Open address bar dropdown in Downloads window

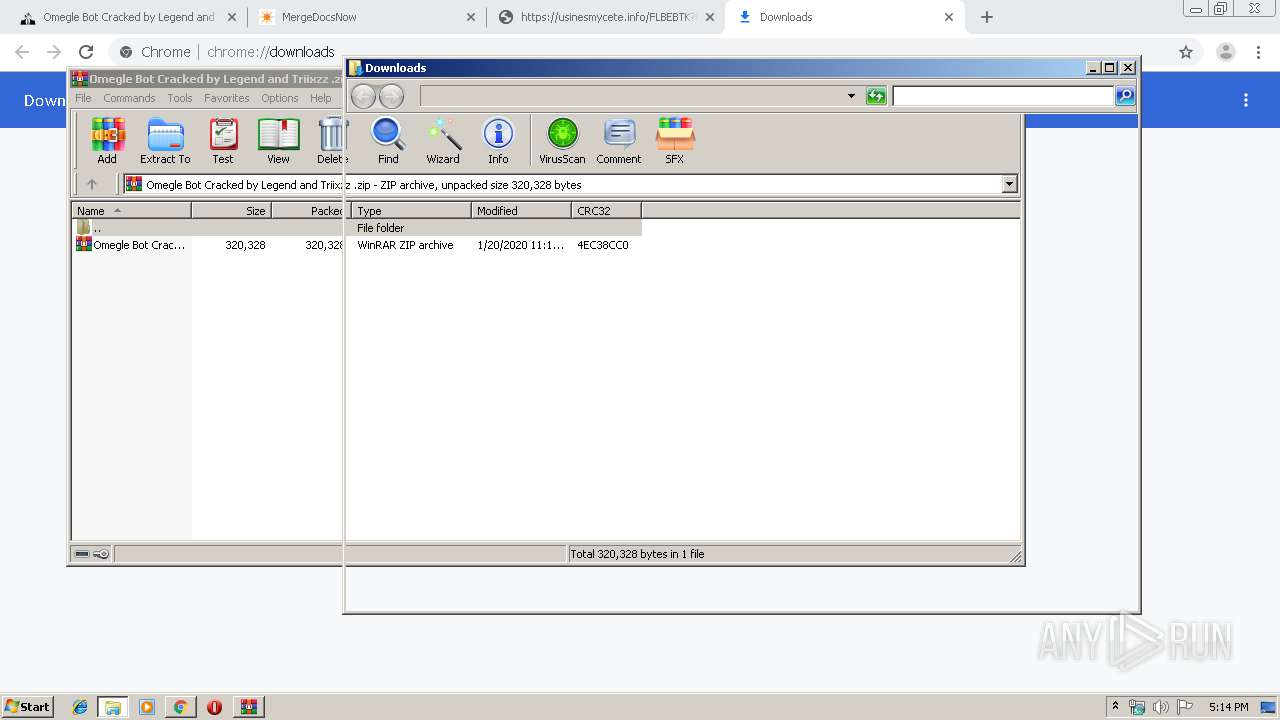point(851,96)
